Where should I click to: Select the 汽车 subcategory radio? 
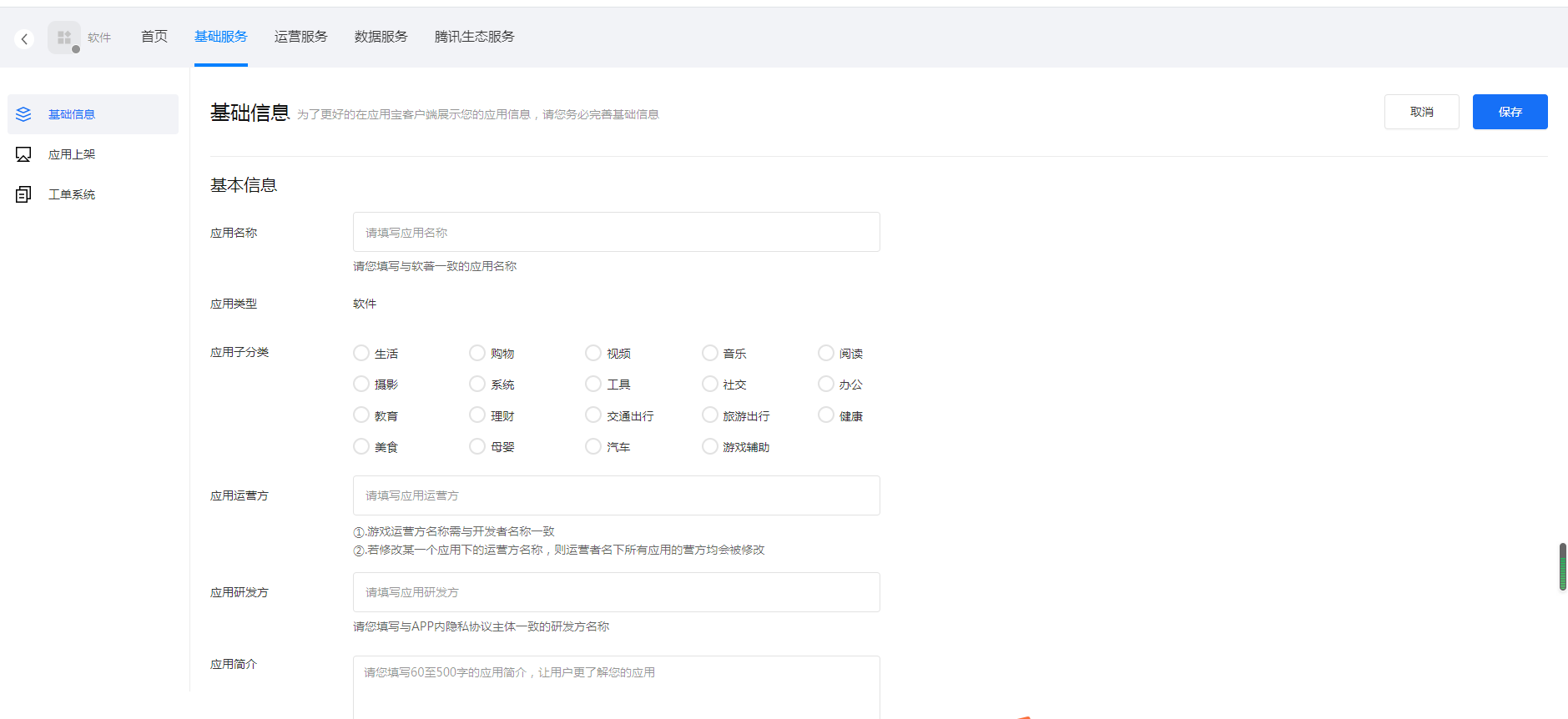pos(593,446)
